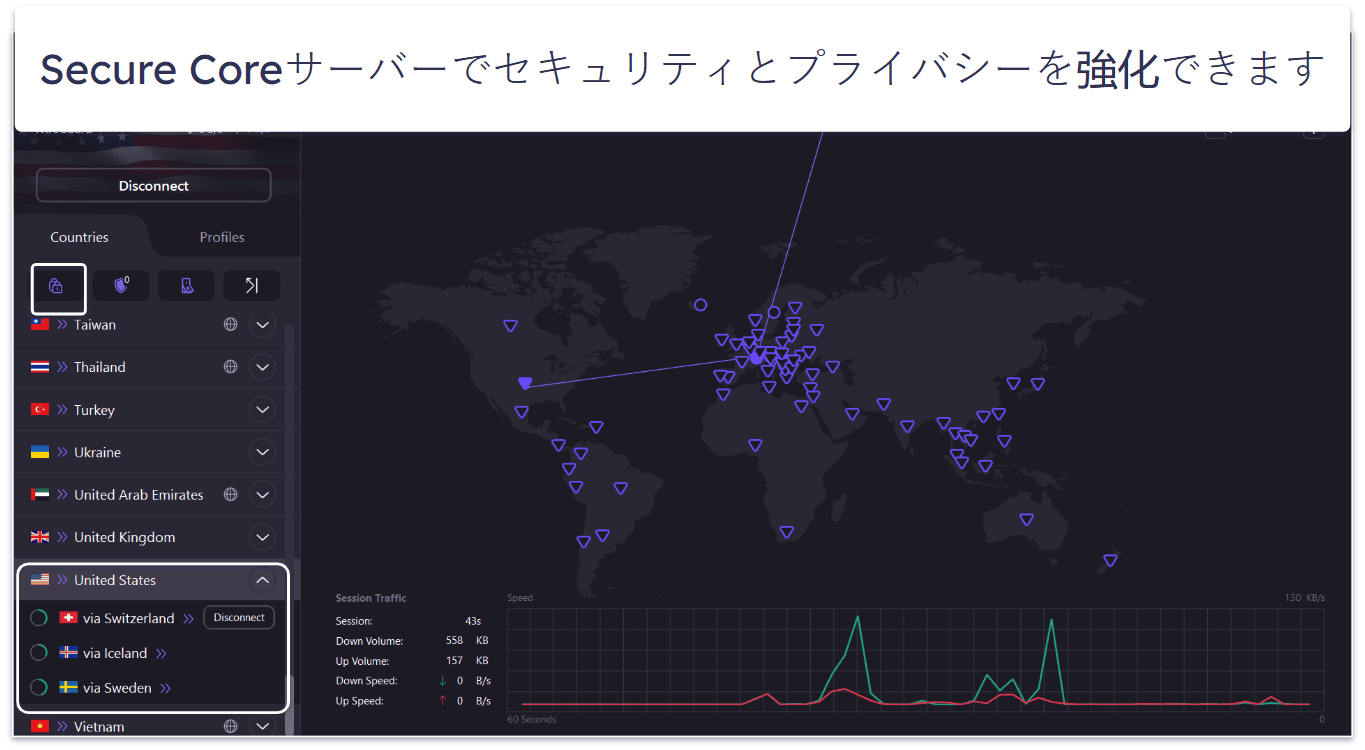The width and height of the screenshot is (1365, 750).
Task: Click the Session Traffic heading
Action: pyautogui.click(x=371, y=598)
